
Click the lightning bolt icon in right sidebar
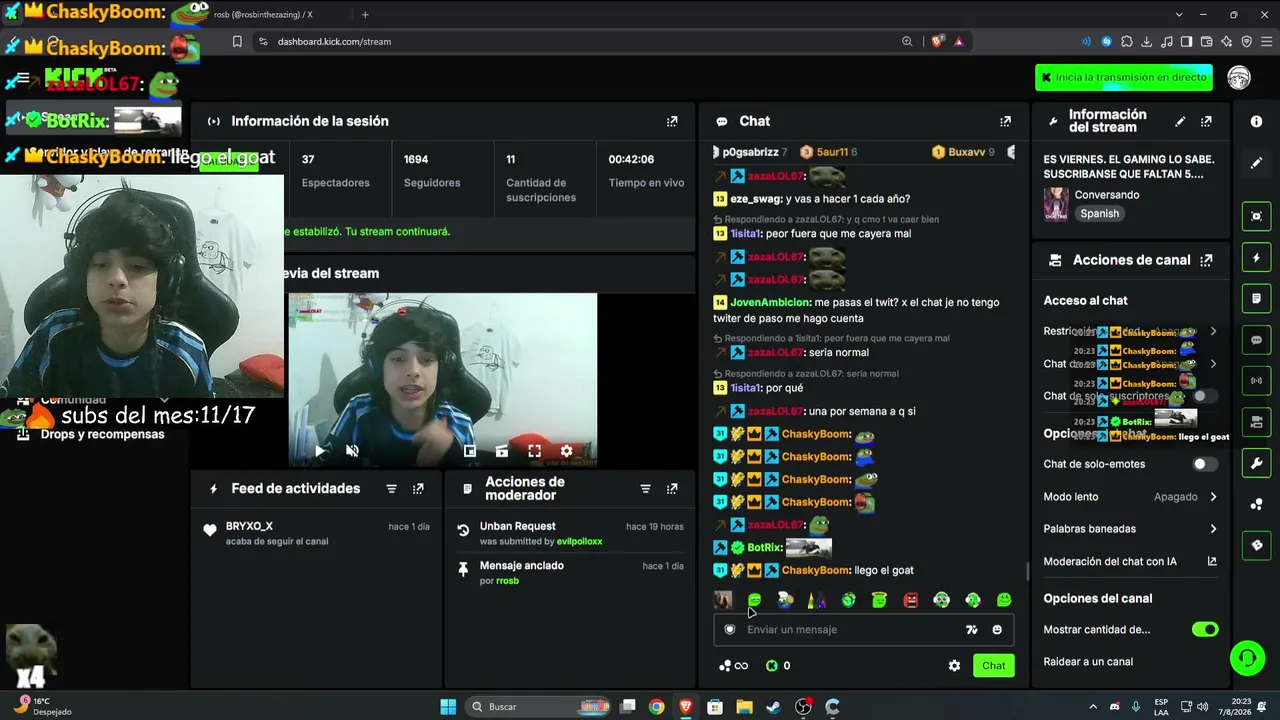pos(1257,258)
